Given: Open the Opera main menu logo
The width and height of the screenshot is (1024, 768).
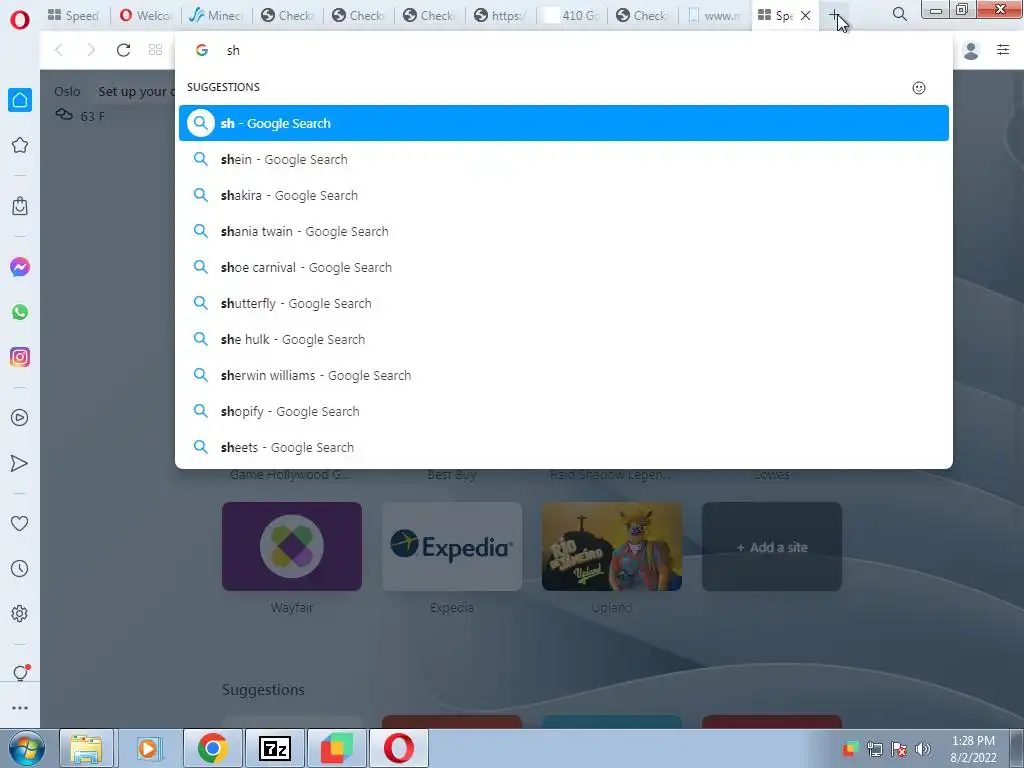Looking at the screenshot, I should 20,20.
